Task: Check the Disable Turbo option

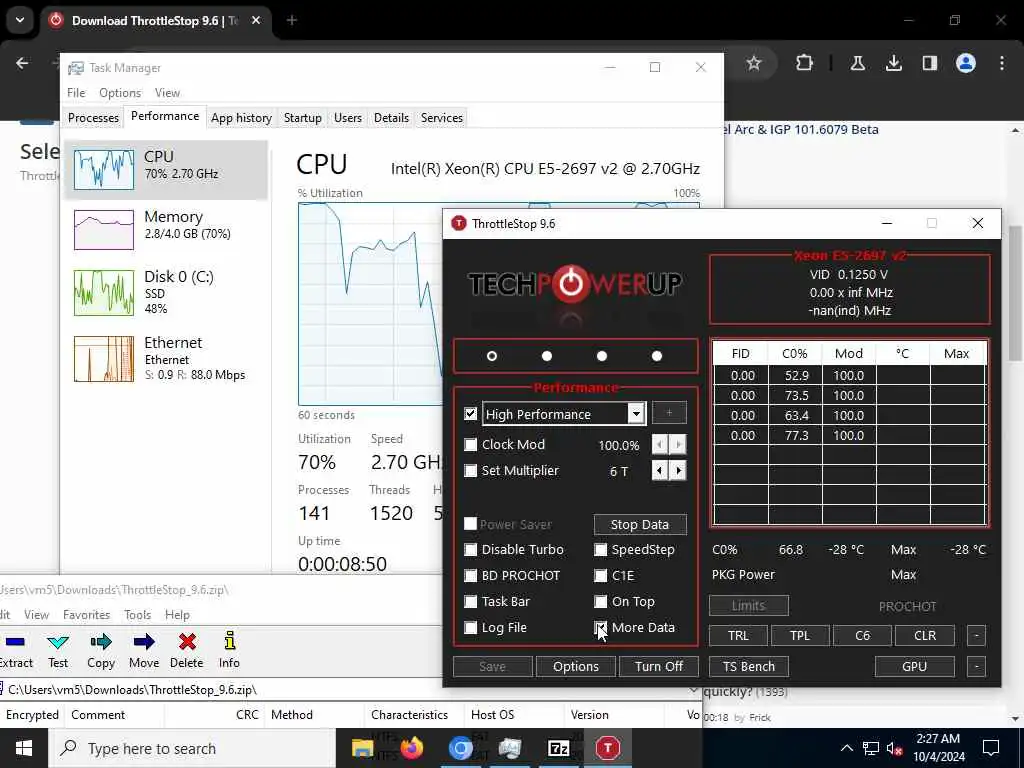Action: click(x=470, y=549)
